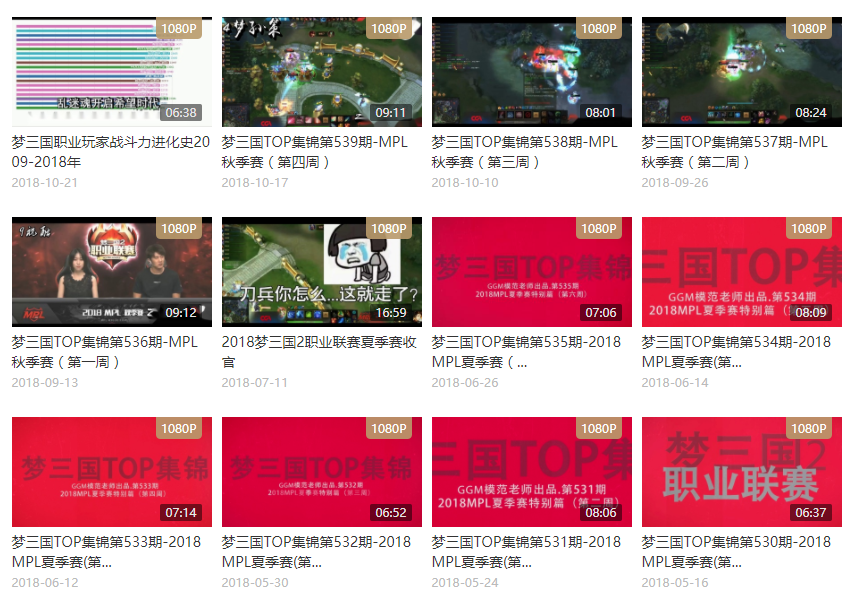Screen dimensions: 848x602
Task: Open the red 第535期 video thumbnail
Action: [532, 272]
